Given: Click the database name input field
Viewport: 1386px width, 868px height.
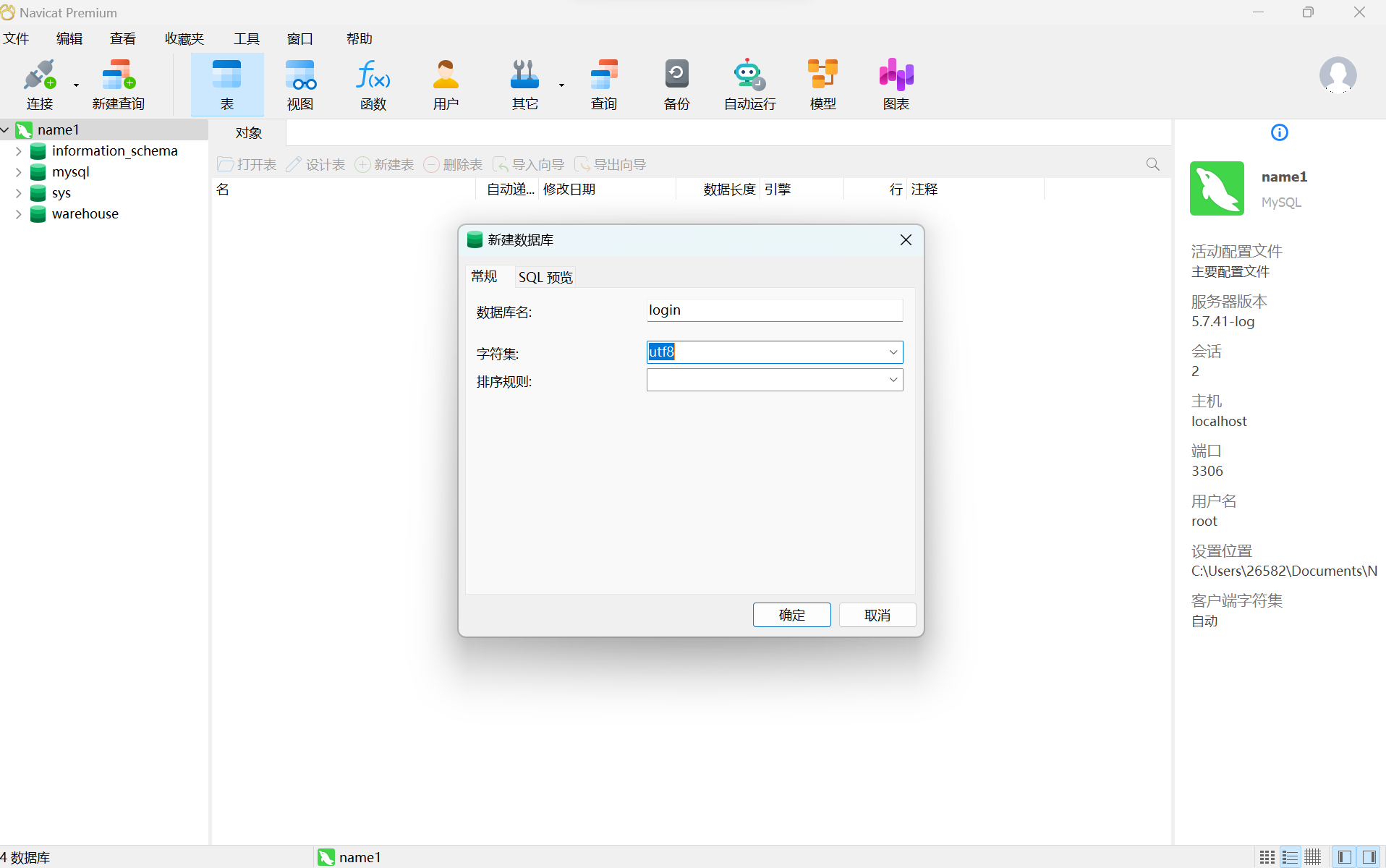Looking at the screenshot, I should pyautogui.click(x=774, y=310).
